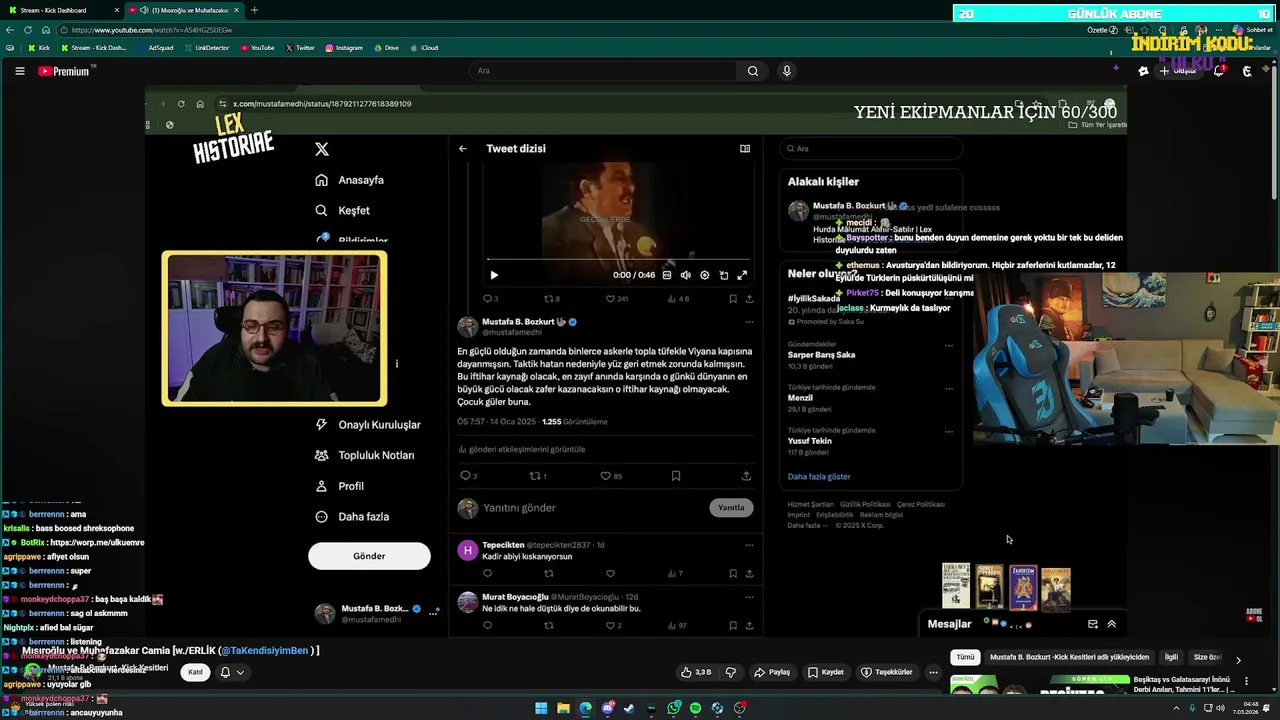Open Topluluk Notları in X sidebar

click(364, 455)
